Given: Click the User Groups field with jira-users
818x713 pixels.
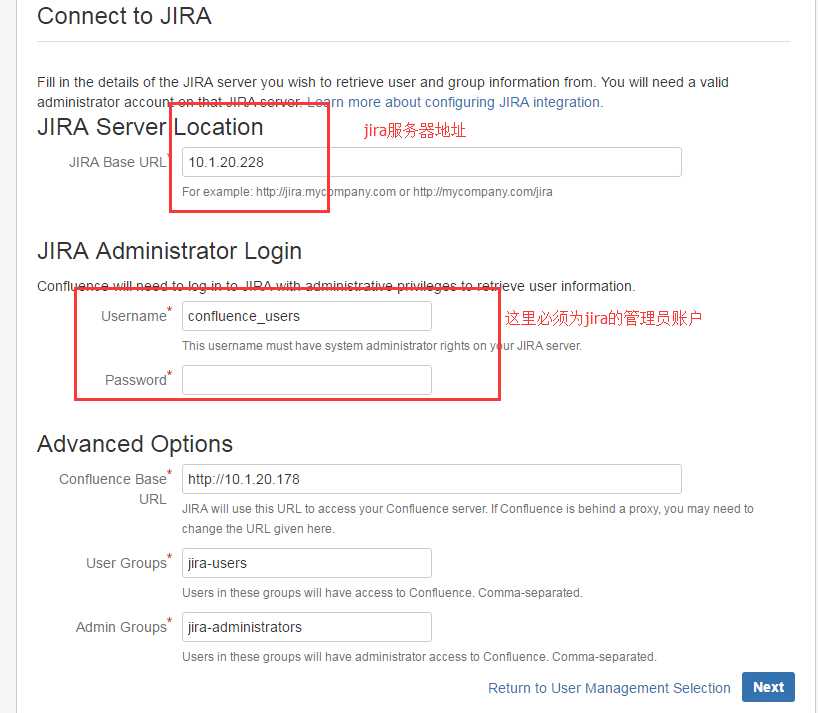Looking at the screenshot, I should [x=307, y=563].
